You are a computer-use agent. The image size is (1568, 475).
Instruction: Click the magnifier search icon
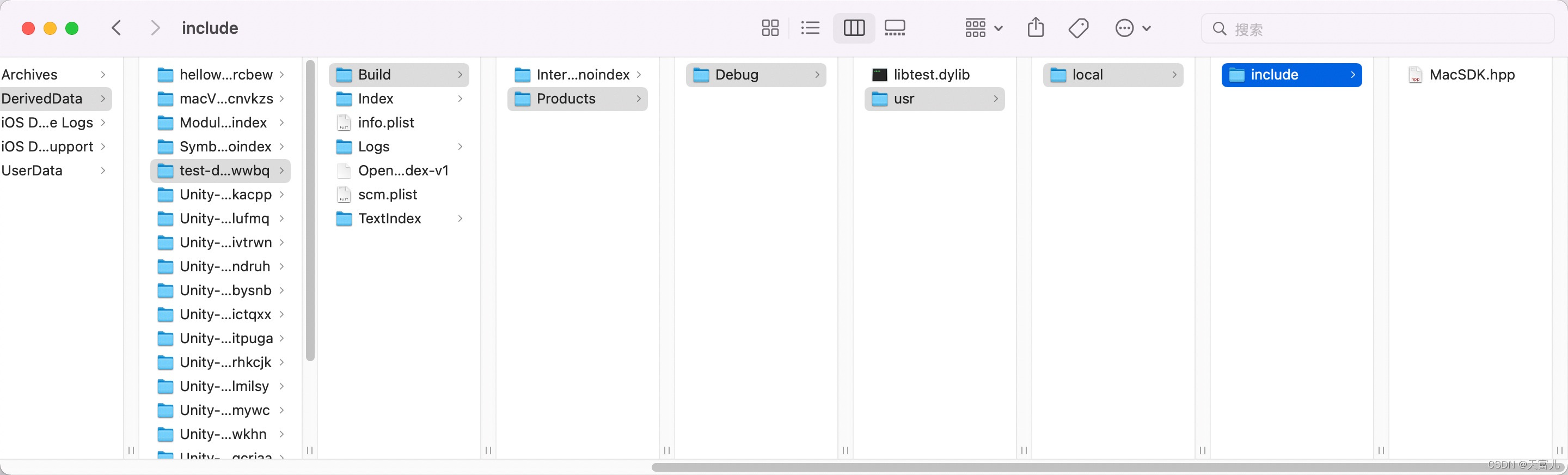pyautogui.click(x=1219, y=29)
